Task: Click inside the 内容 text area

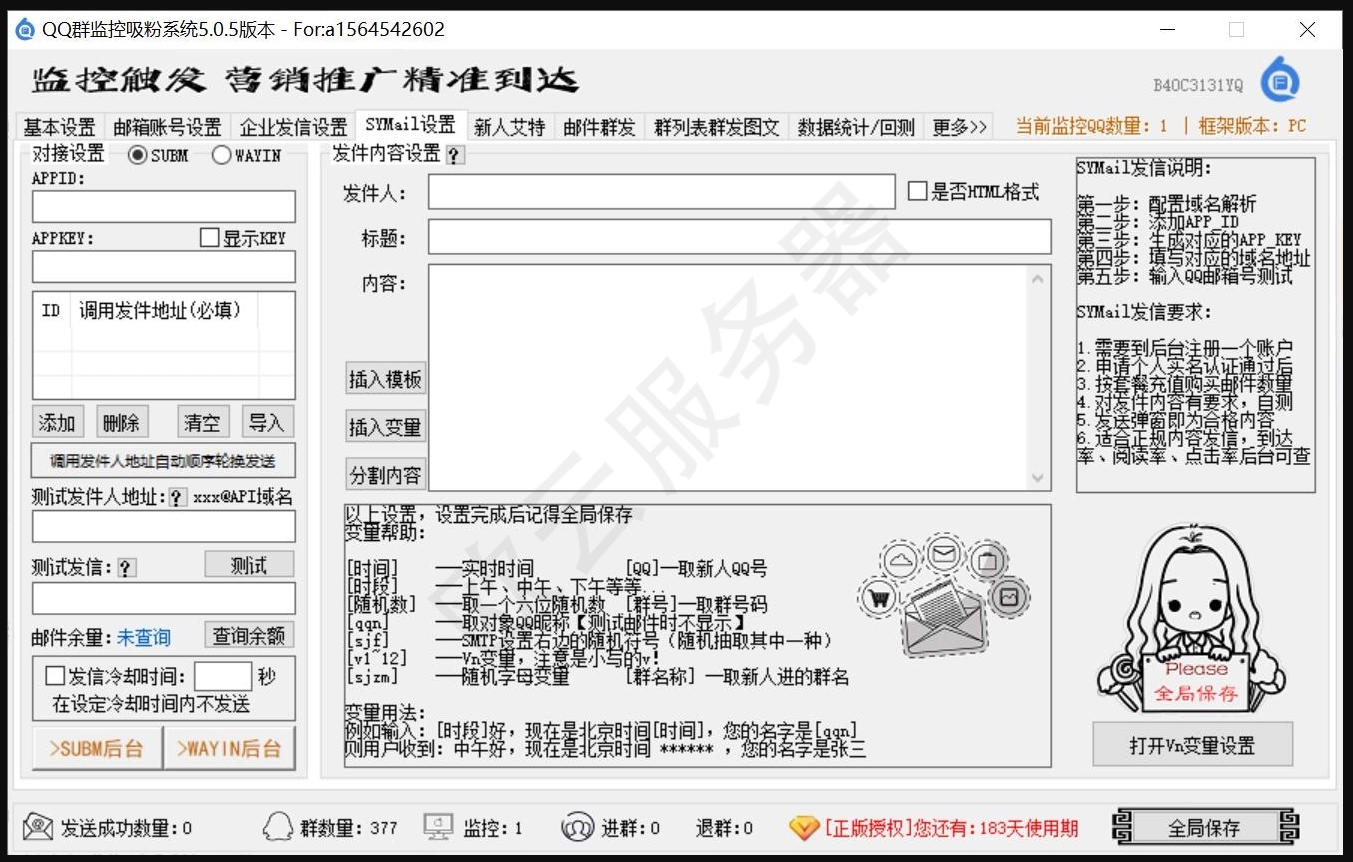Action: (728, 377)
